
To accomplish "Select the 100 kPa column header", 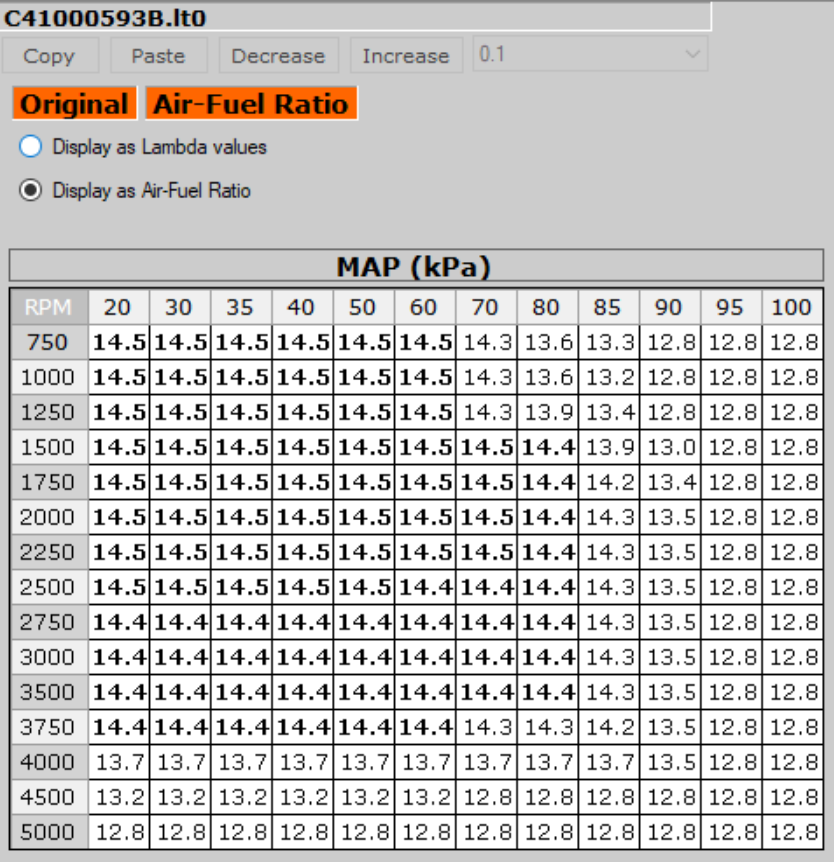I will [x=791, y=307].
